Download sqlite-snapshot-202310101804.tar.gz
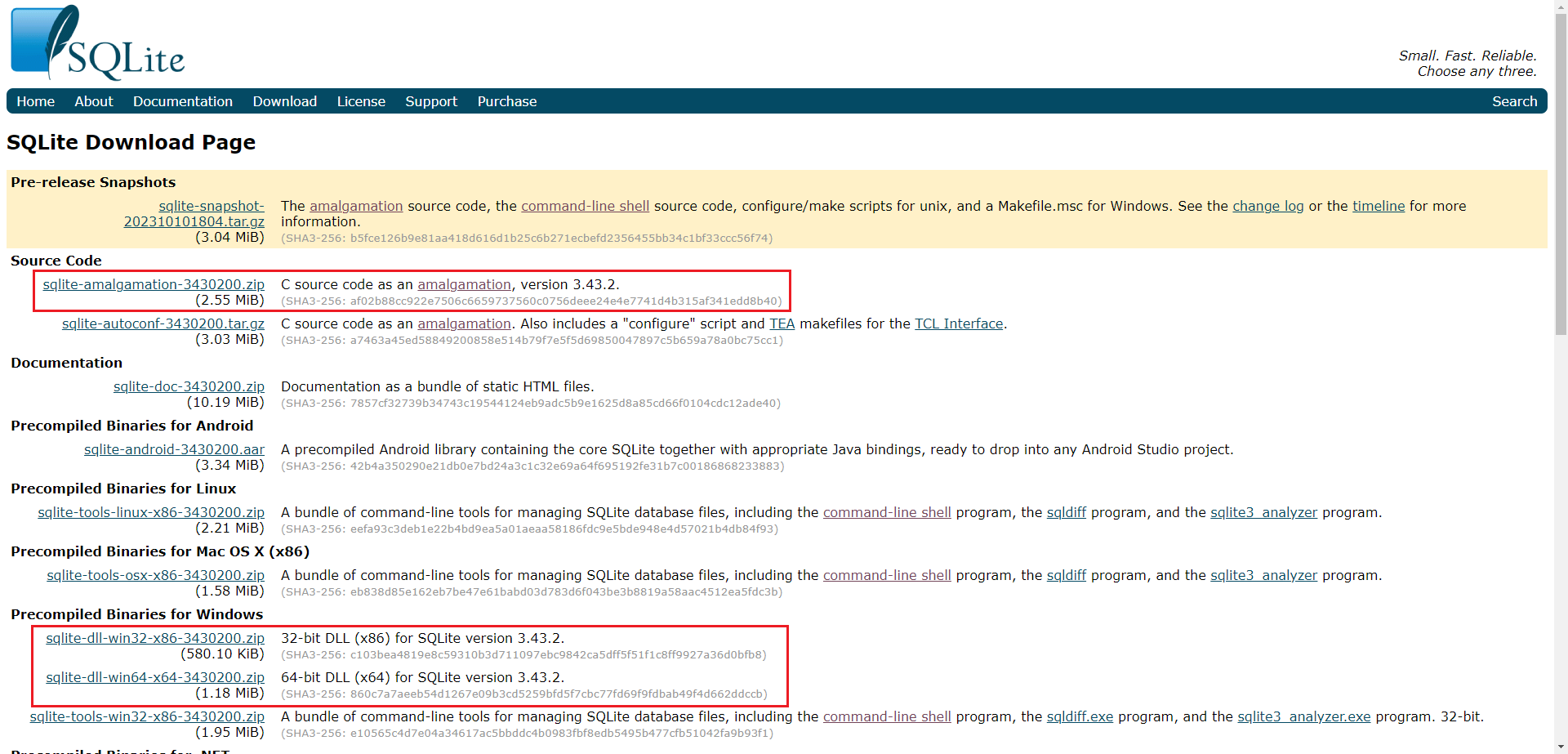The width and height of the screenshot is (1568, 754). click(194, 214)
